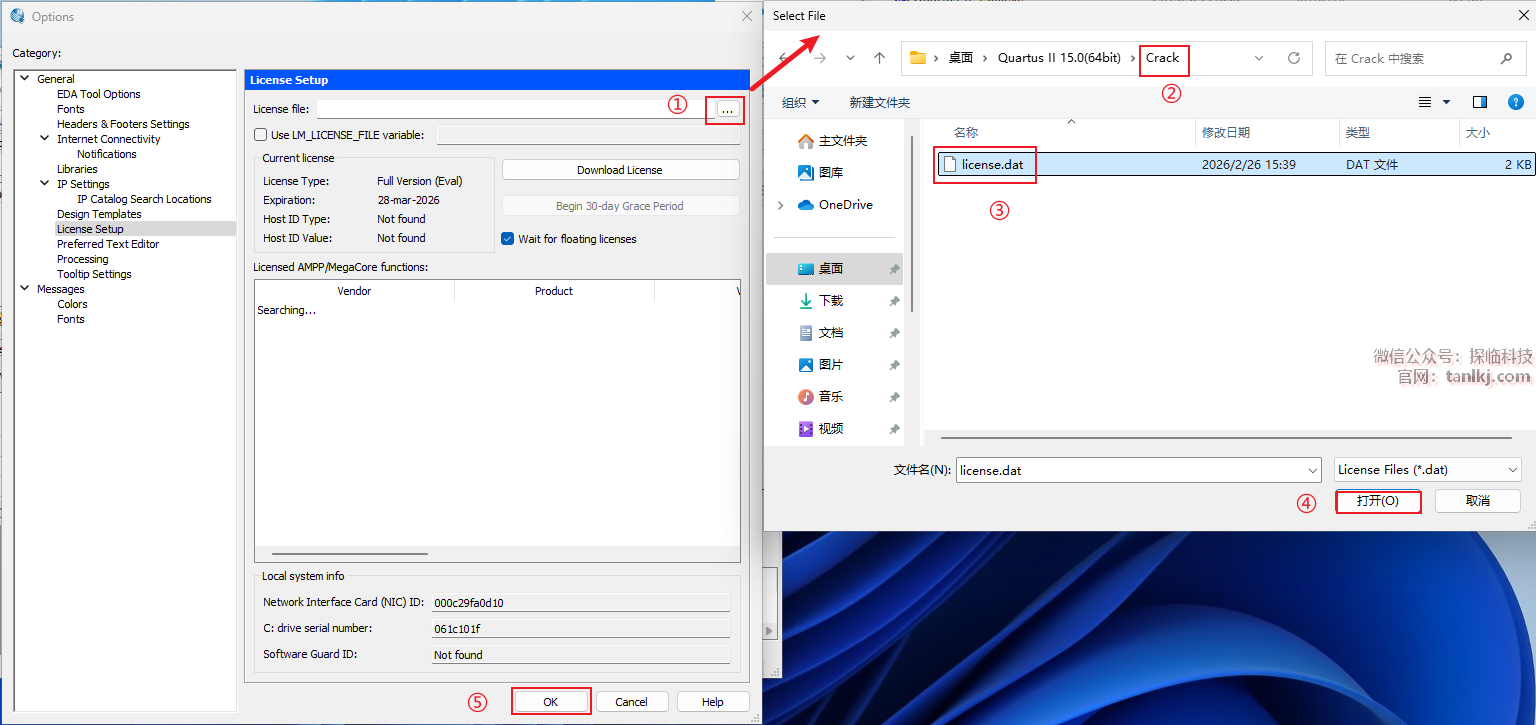This screenshot has height=725, width=1536.
Task: Open 图库 gallery in sidebar
Action: (820, 172)
